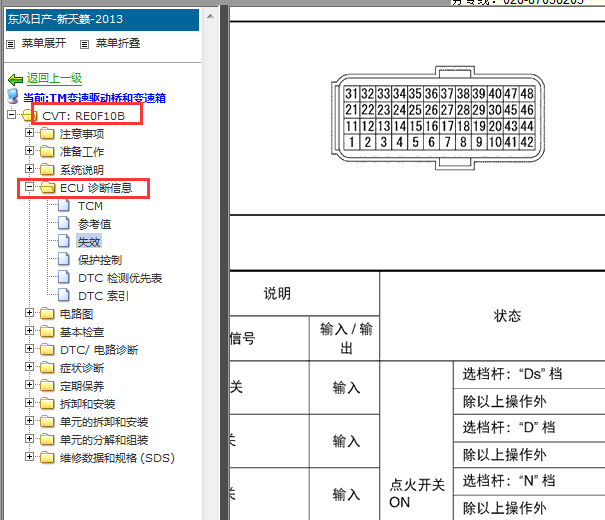Image resolution: width=605 pixels, height=520 pixels.
Task: Click the 定期保养 folder icon
Action: pos(47,386)
